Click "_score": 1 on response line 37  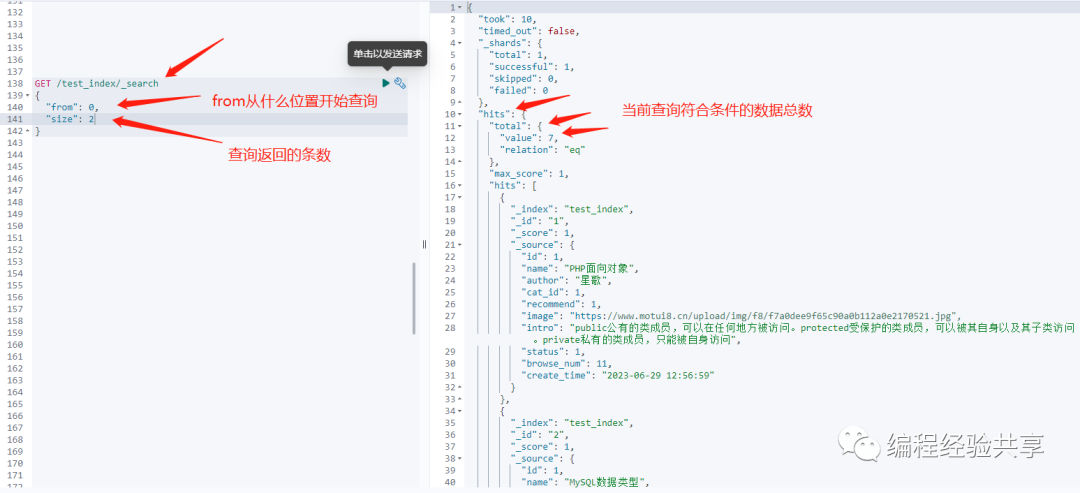point(541,447)
